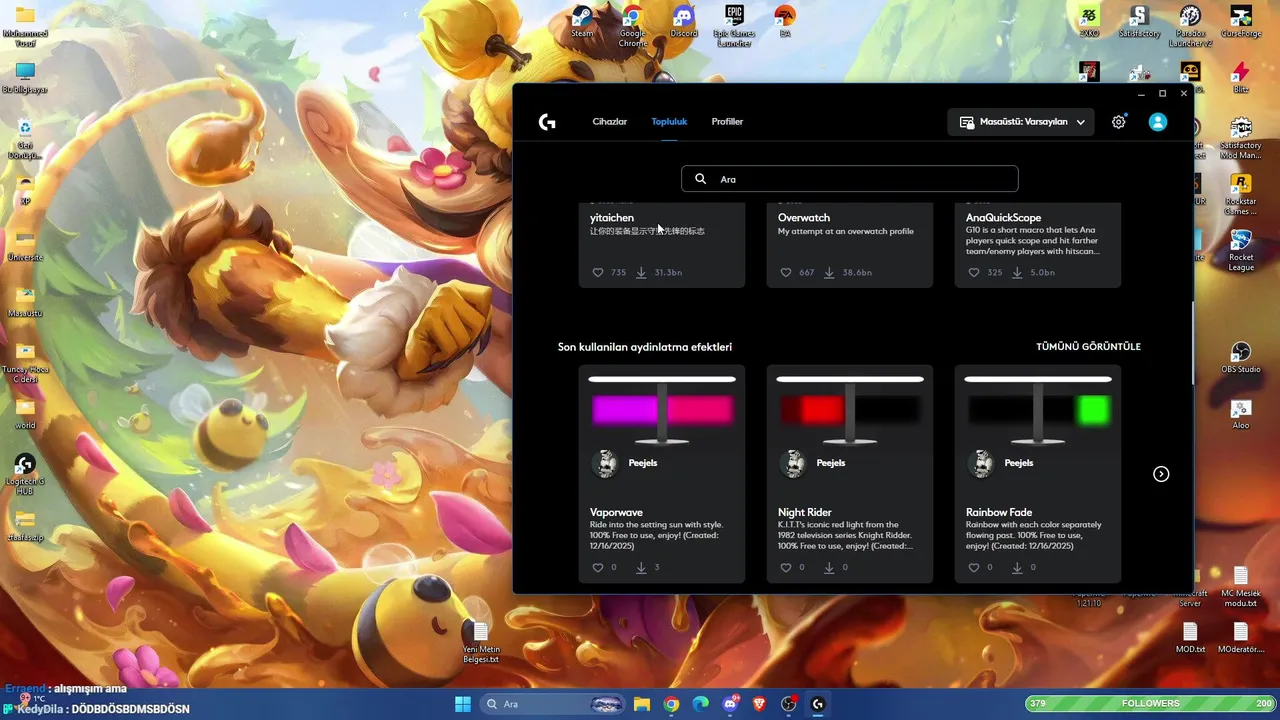Open the MOD.txt file on the desktop

1190,637
